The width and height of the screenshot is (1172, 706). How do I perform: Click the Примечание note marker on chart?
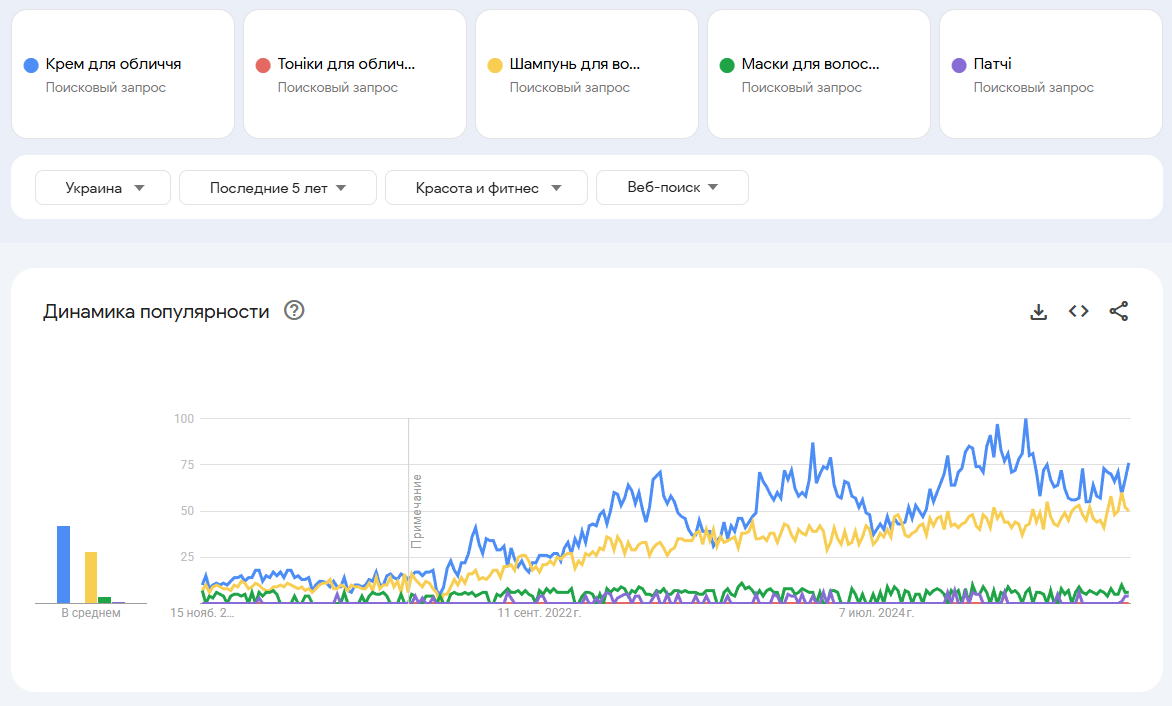[417, 510]
